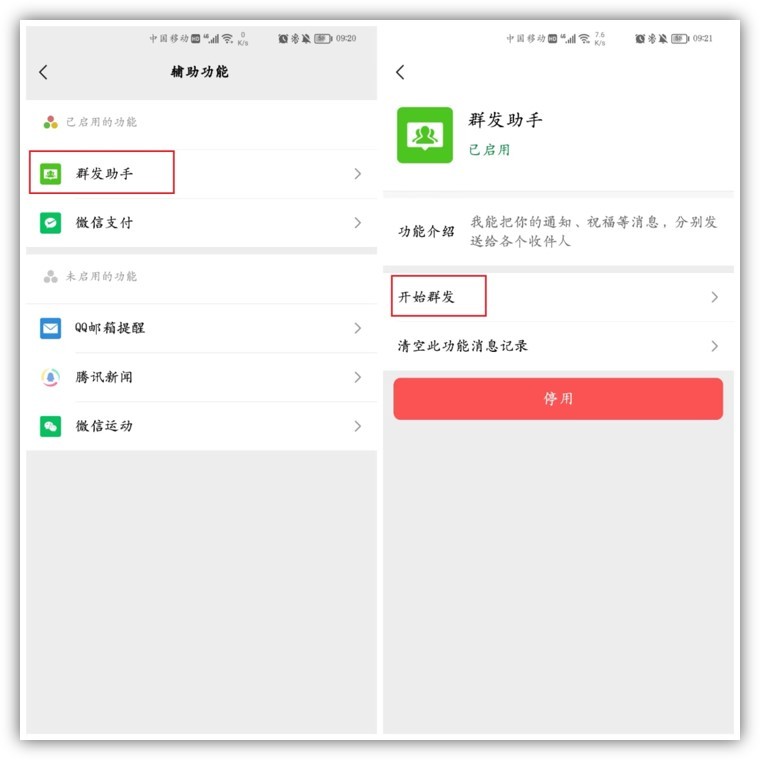This screenshot has width=760, height=760.
Task: Open the QQ邮箱提醒 list item
Action: coord(202,328)
